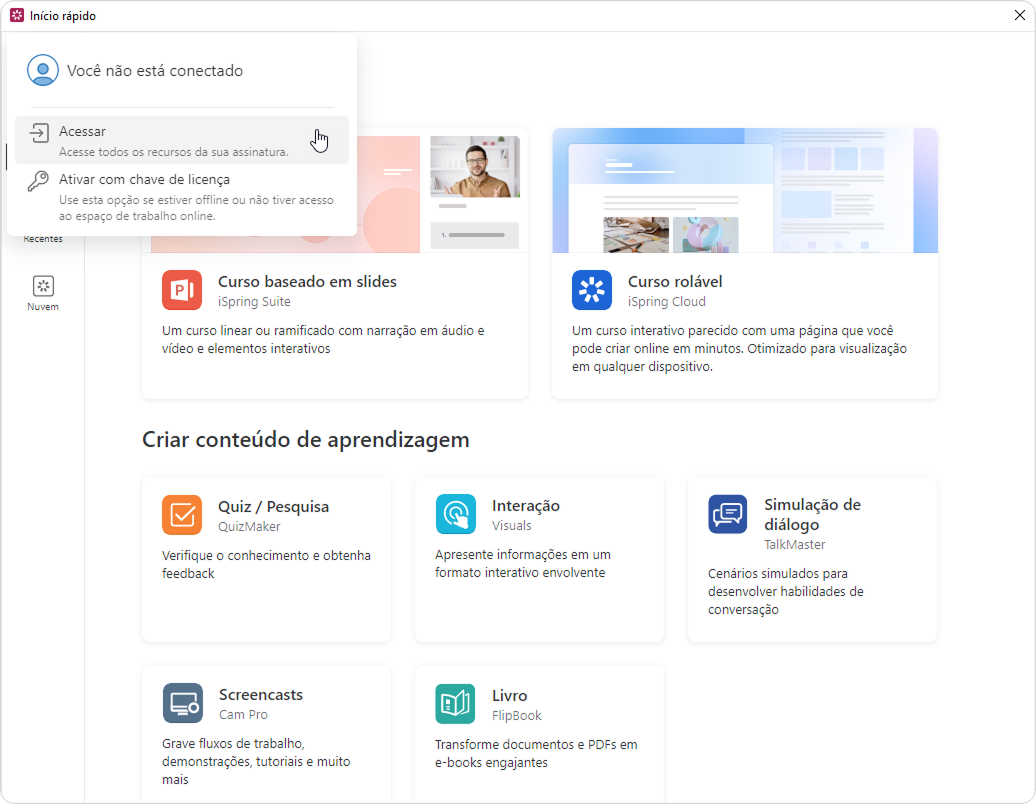The width and height of the screenshot is (1036, 804).
Task: Close the Início rápido window
Action: tap(1019, 15)
